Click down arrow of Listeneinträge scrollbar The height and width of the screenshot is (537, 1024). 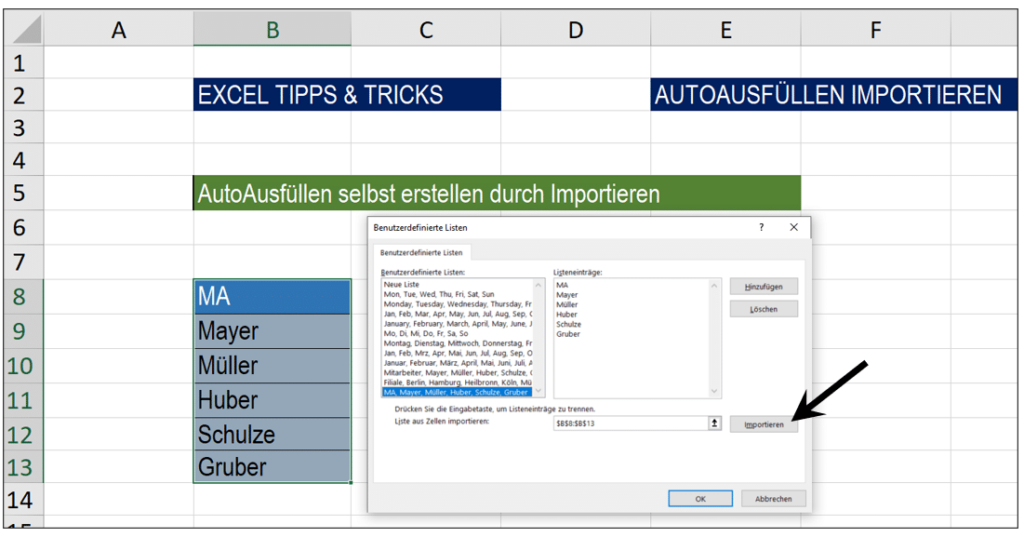click(714, 391)
